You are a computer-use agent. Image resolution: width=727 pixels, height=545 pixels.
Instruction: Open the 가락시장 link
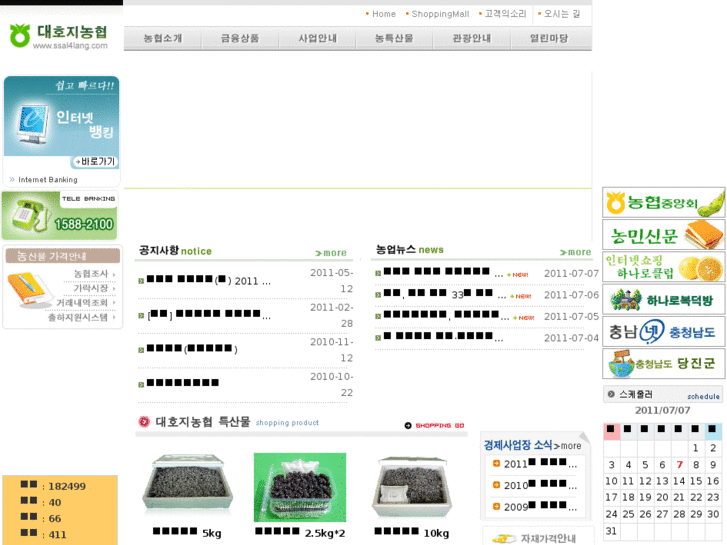tap(91, 288)
